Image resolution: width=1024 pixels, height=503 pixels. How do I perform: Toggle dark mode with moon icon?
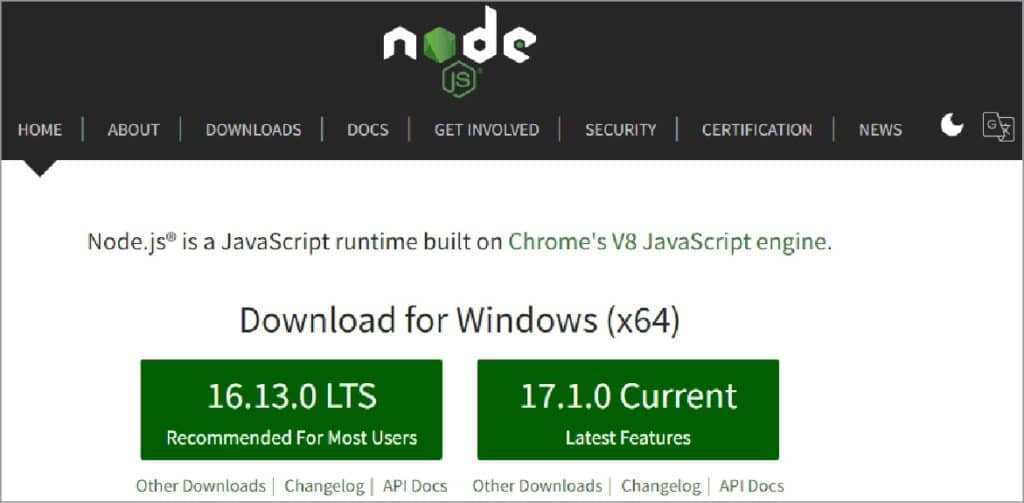click(952, 126)
